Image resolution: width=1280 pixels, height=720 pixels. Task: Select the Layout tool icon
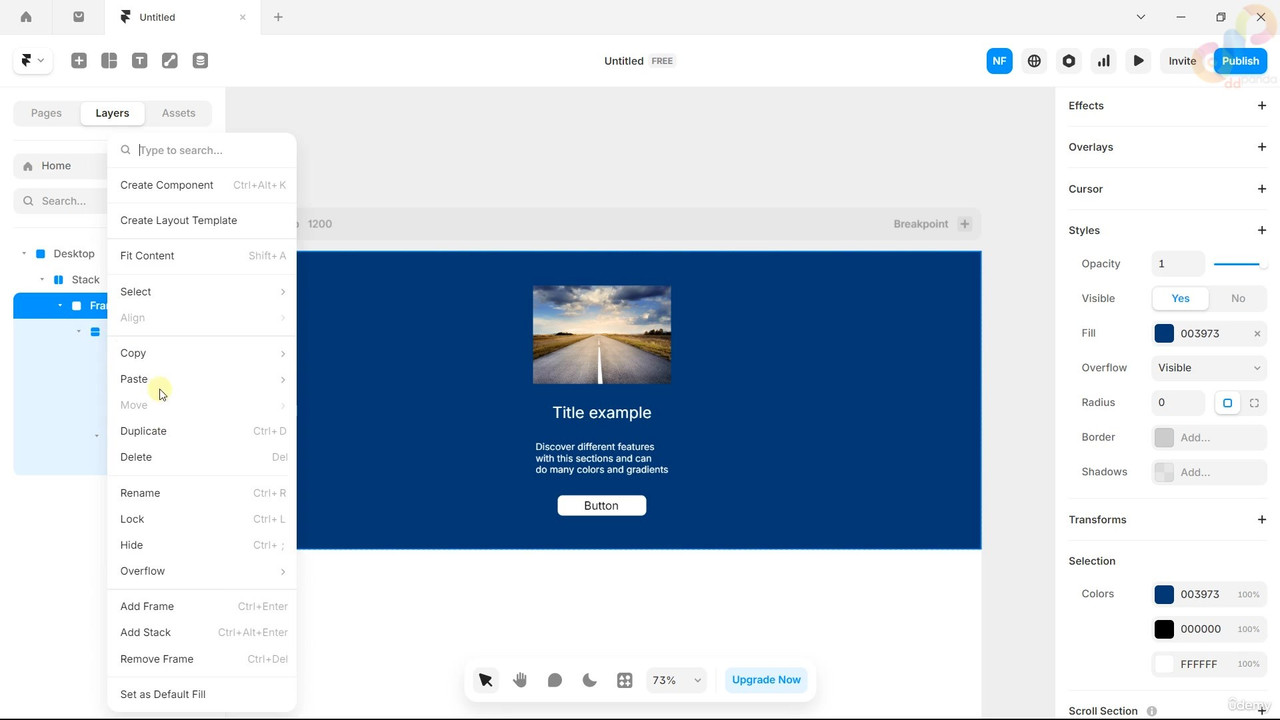[x=109, y=61]
